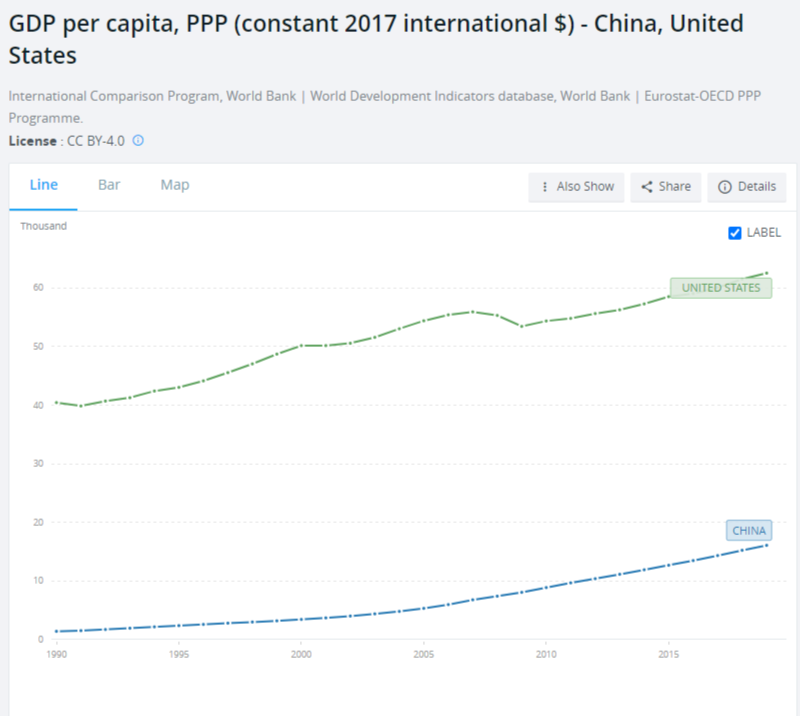The image size is (800, 716).
Task: Click the 2015 x-axis label
Action: point(668,654)
